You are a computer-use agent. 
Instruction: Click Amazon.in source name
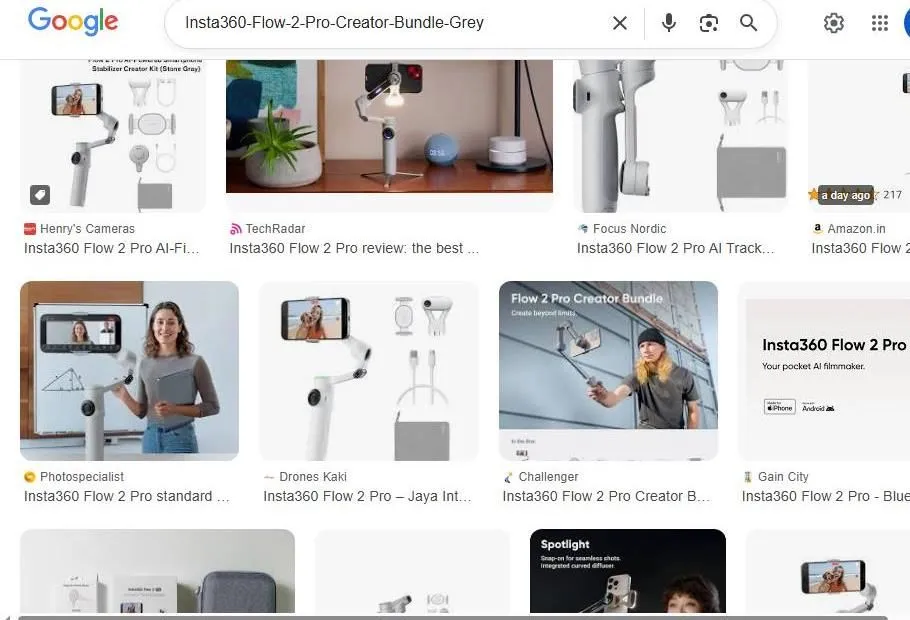point(857,229)
